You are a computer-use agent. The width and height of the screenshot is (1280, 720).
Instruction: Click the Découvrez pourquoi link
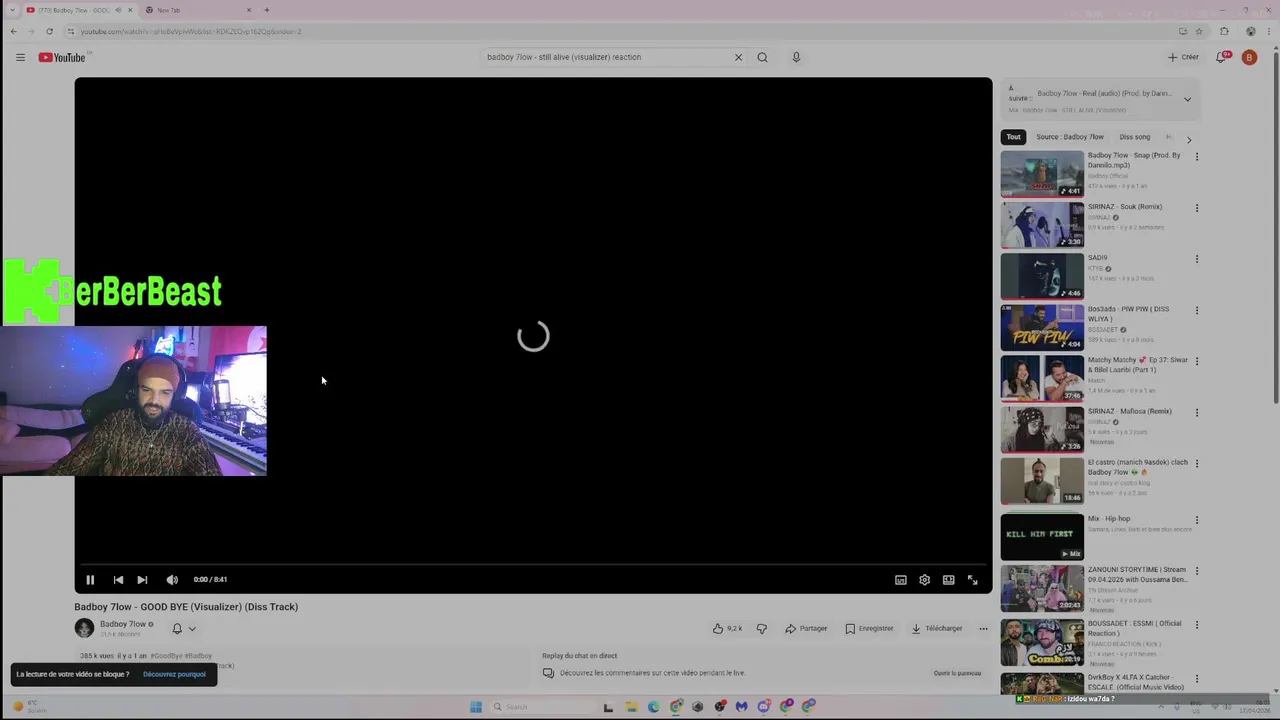tap(174, 674)
